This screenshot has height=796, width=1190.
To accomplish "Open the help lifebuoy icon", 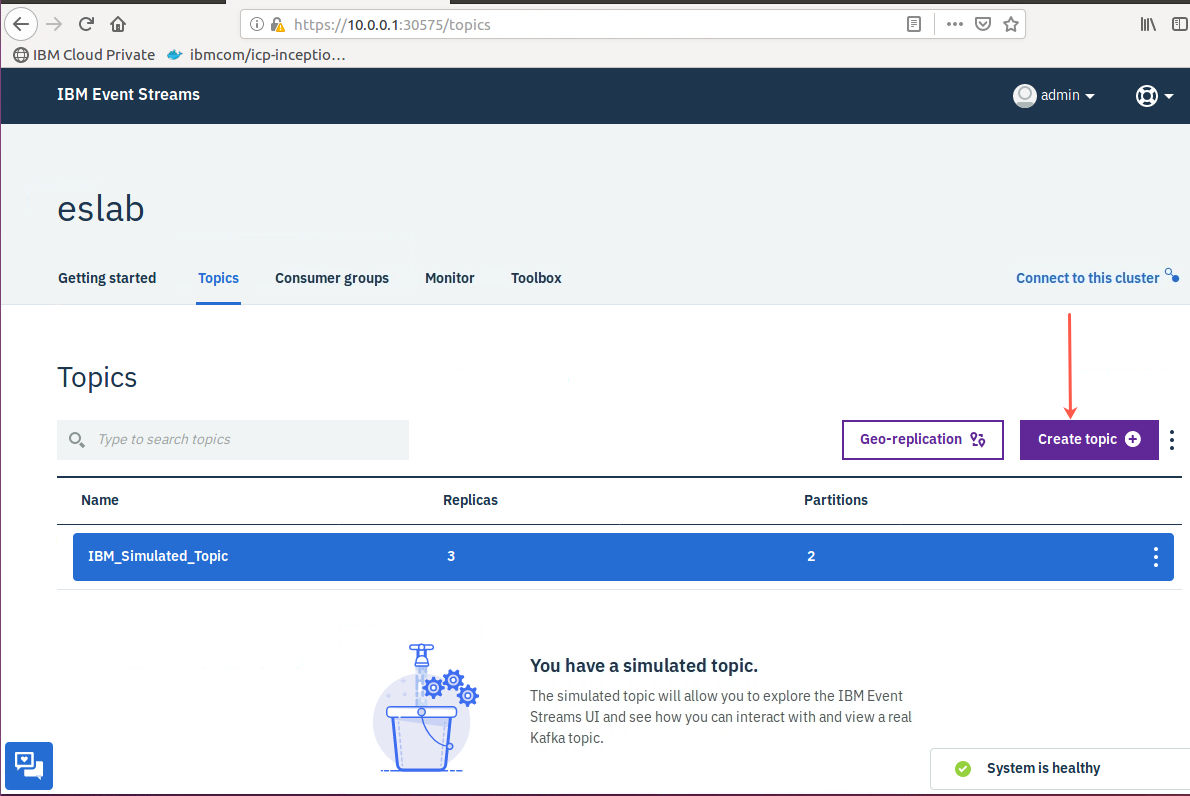I will coord(1147,96).
